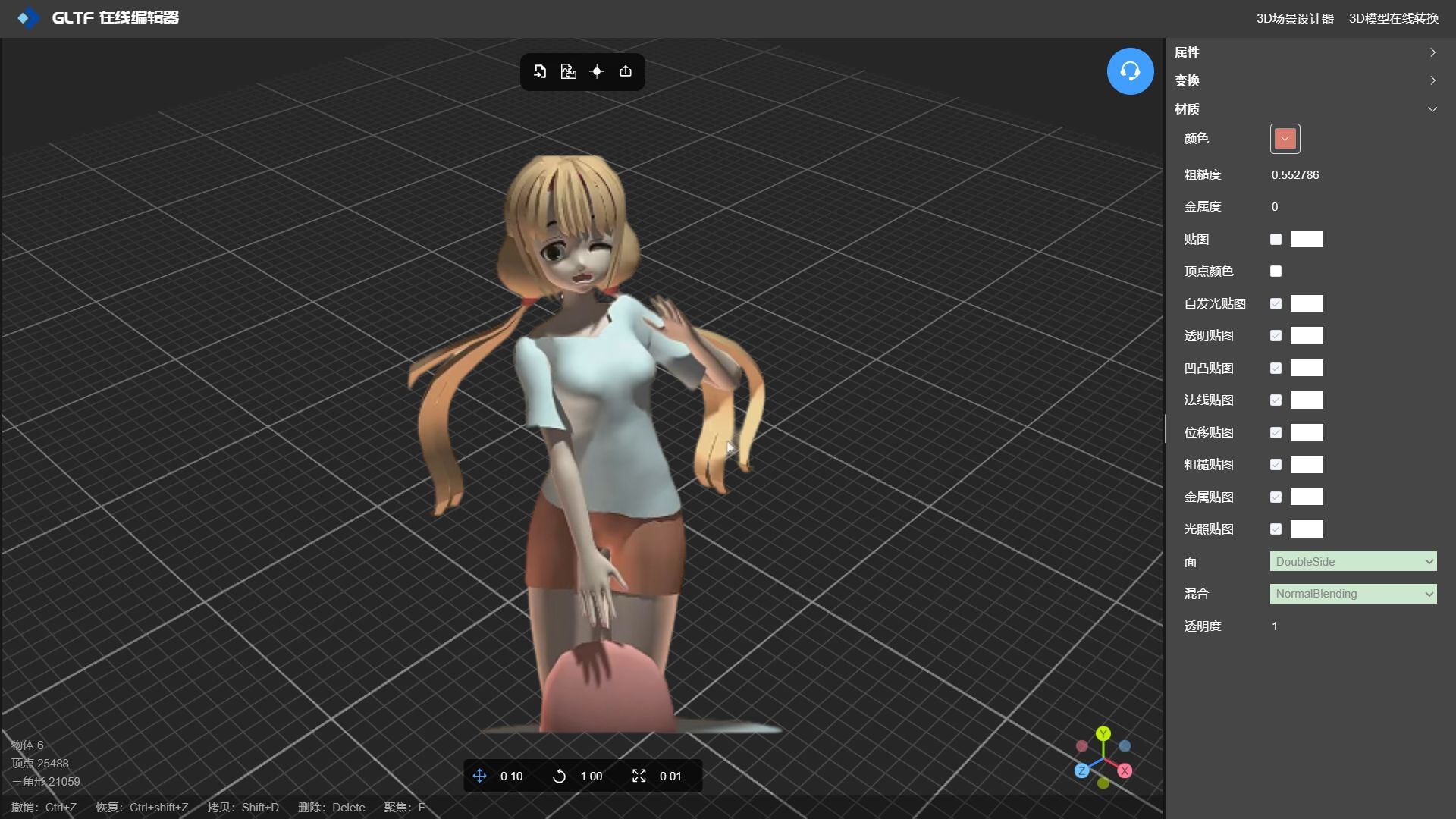1456x819 pixels.
Task: Click the move translate snap icon
Action: click(480, 776)
